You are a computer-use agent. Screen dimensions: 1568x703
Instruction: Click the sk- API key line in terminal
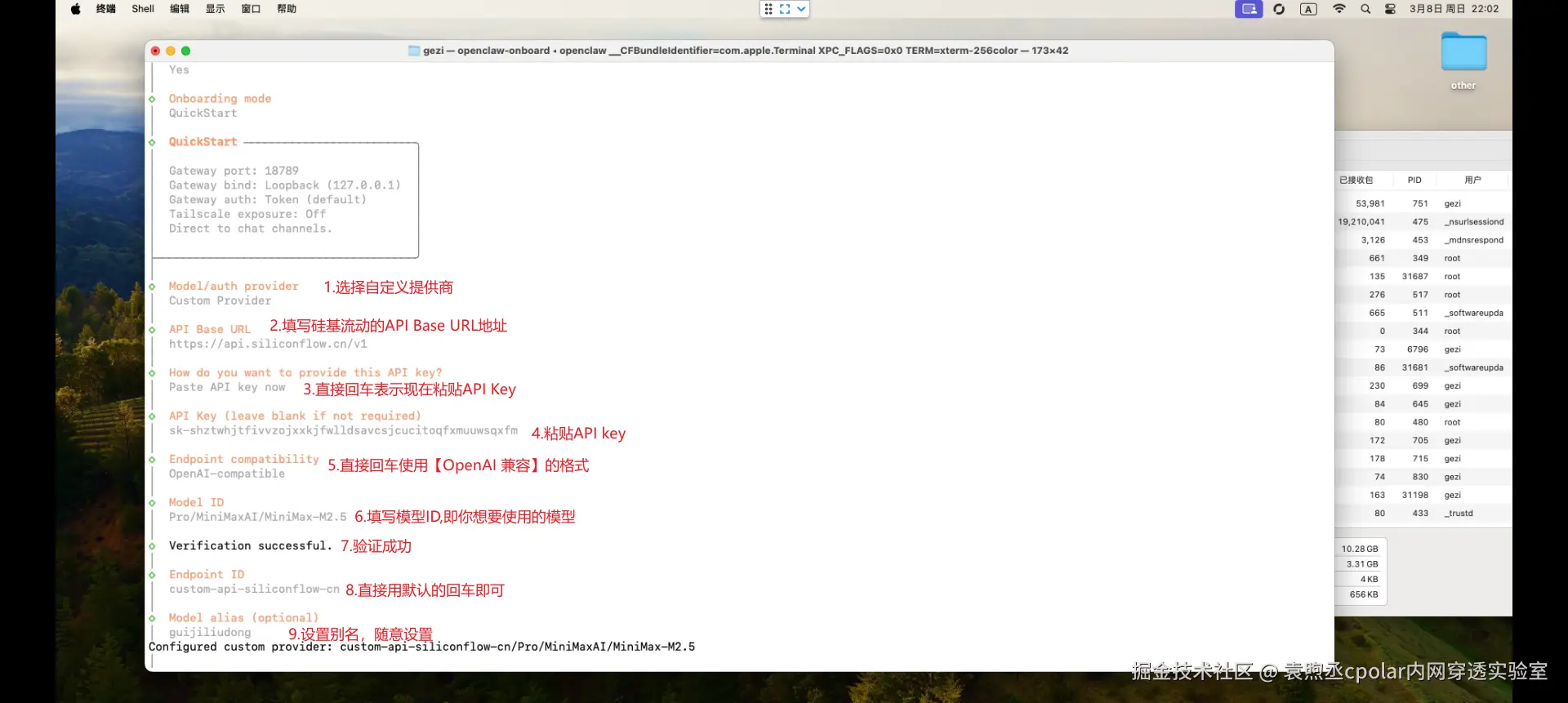click(x=343, y=431)
